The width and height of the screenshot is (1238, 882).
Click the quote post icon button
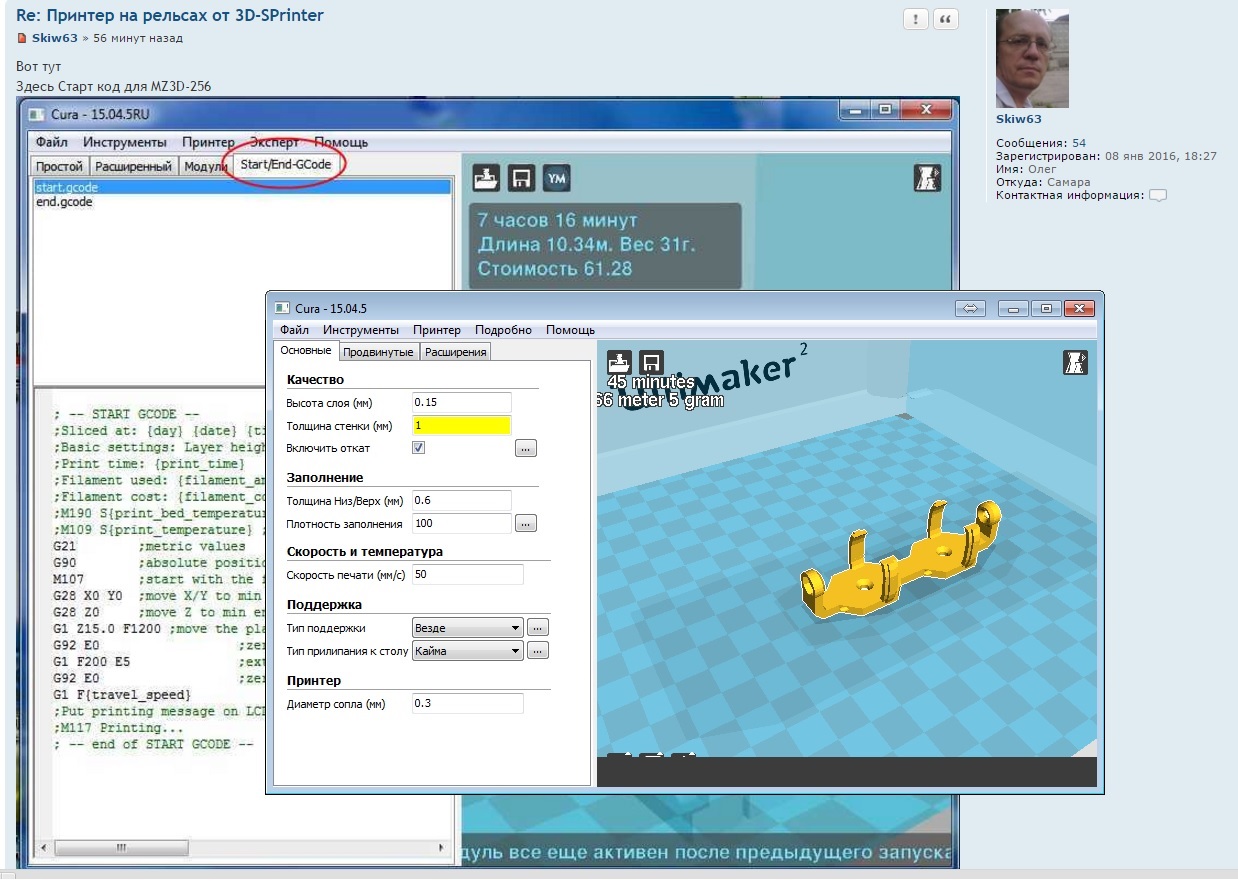(946, 20)
